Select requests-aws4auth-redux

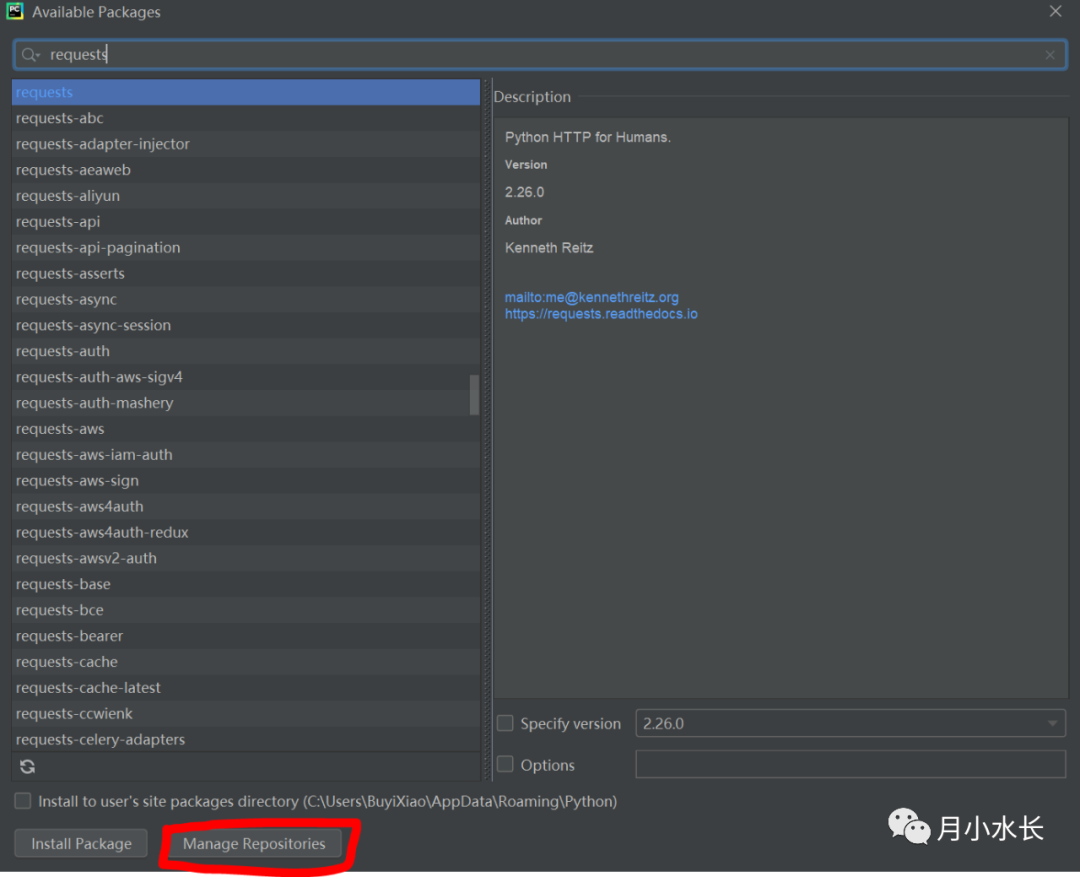pyautogui.click(x=246, y=533)
